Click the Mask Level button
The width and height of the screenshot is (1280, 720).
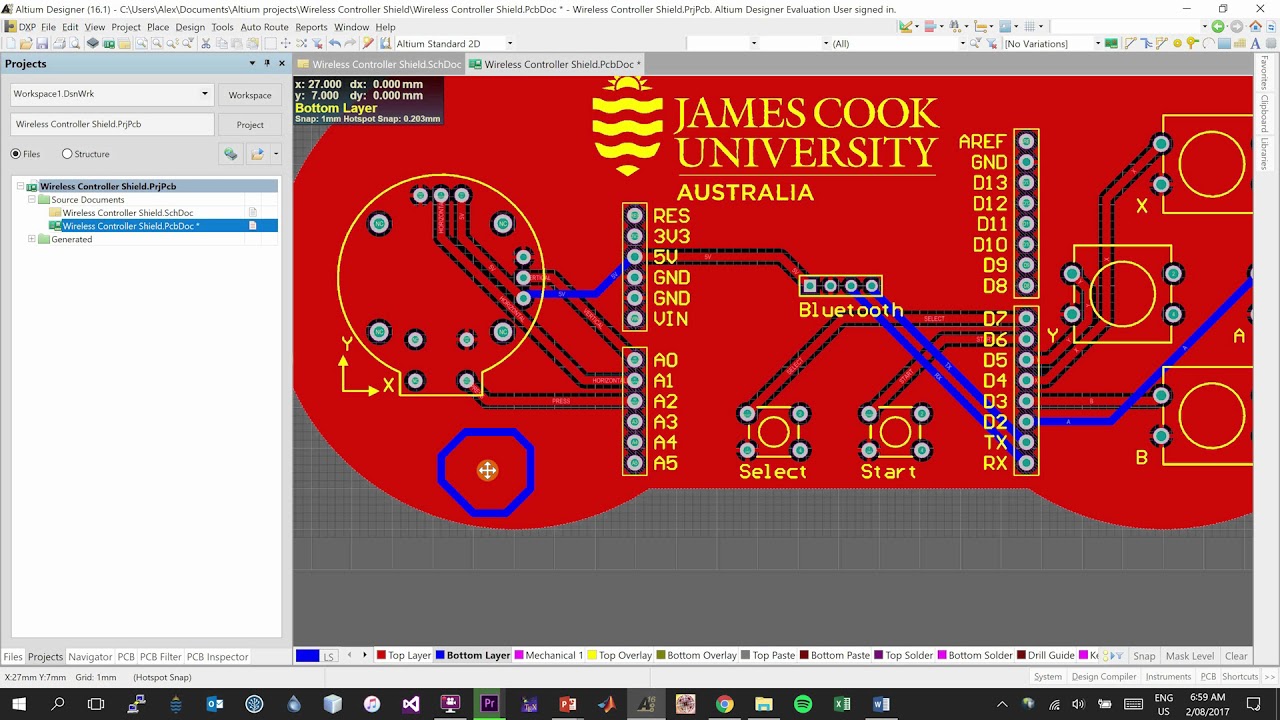click(x=1190, y=656)
